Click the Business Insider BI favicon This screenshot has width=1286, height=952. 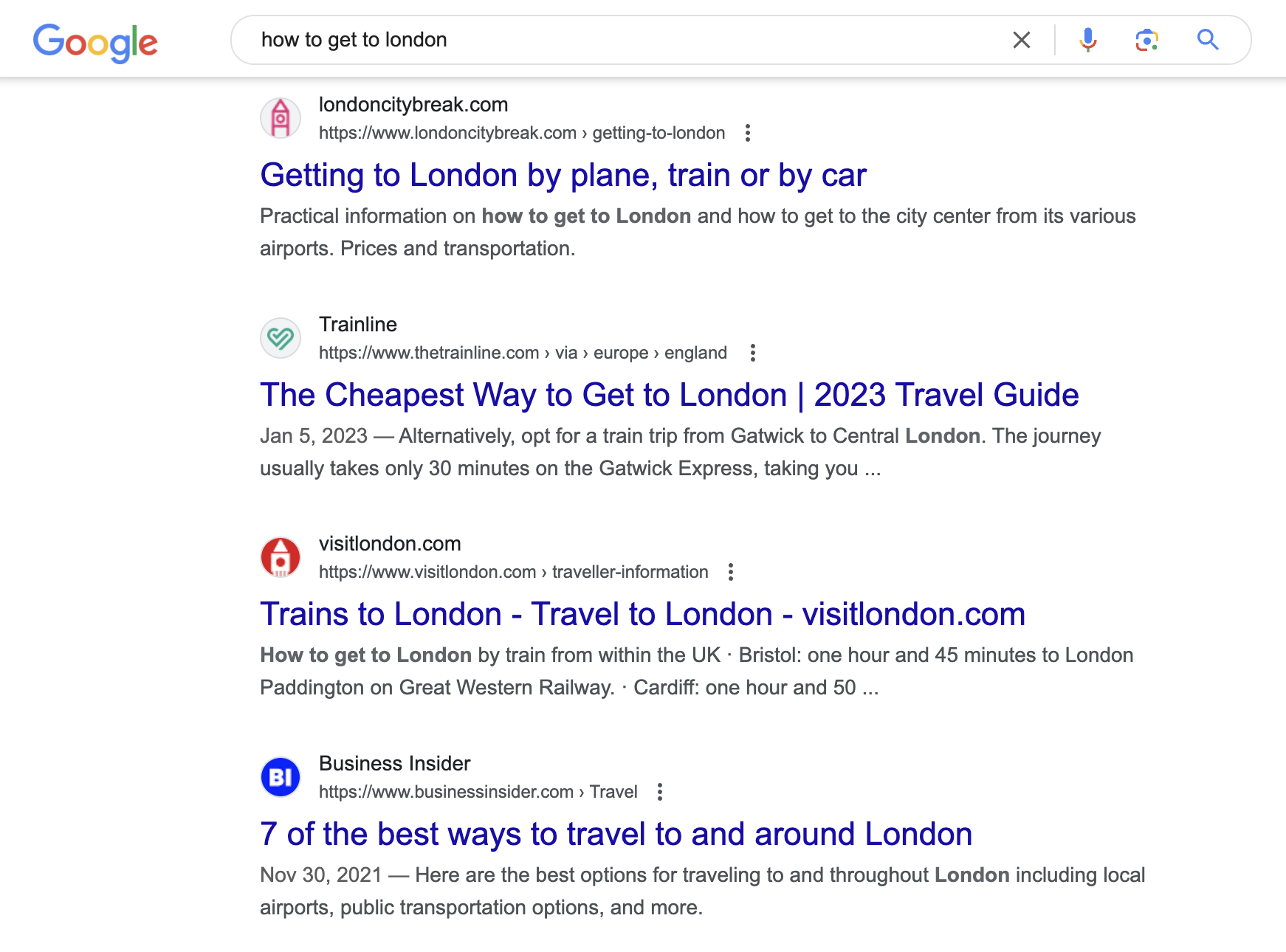coord(281,777)
